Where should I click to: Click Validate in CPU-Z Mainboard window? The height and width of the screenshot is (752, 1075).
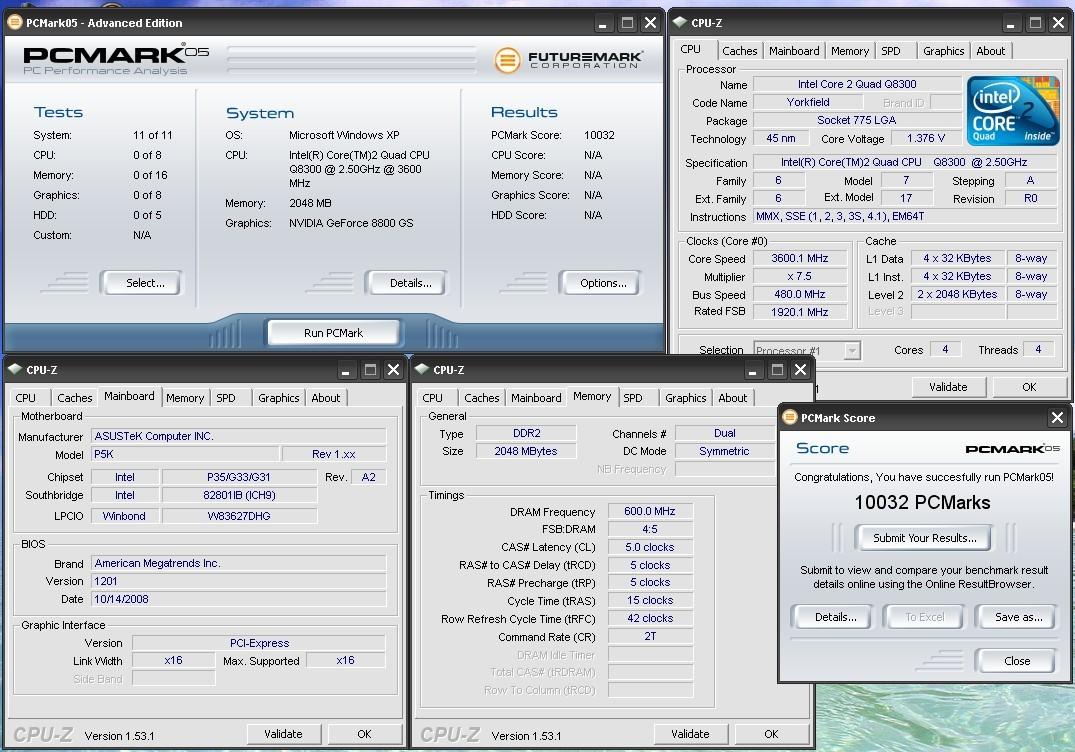pos(283,734)
